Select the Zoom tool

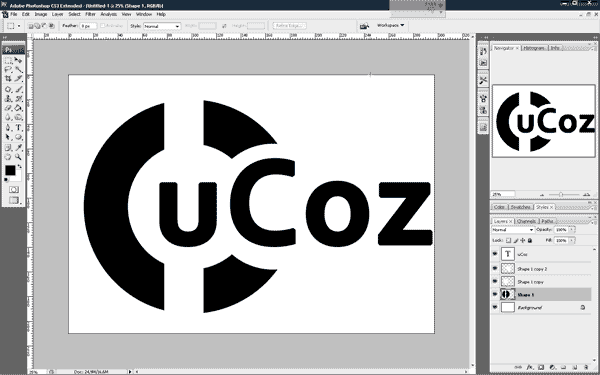(18, 157)
